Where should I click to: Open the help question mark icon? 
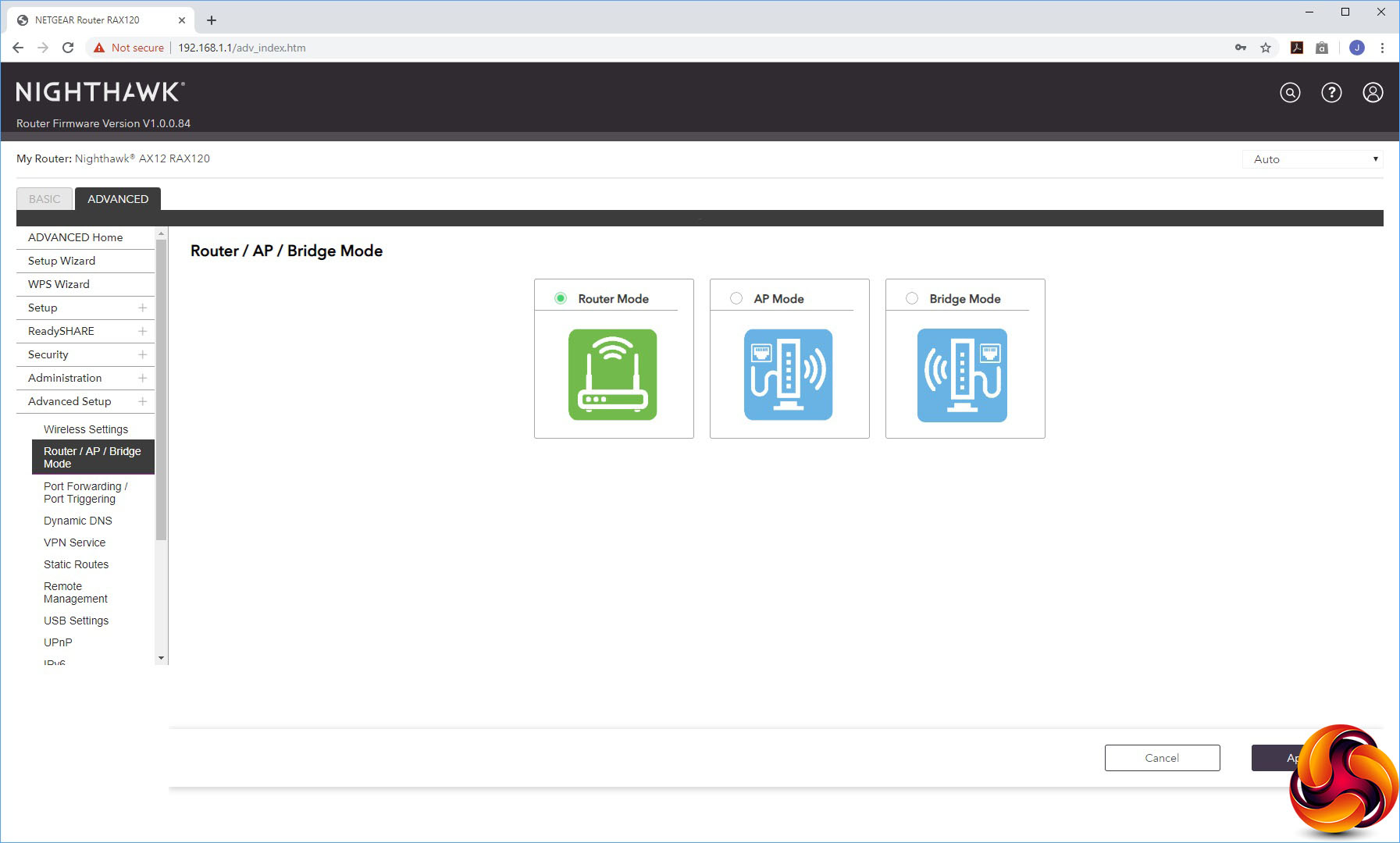tap(1331, 93)
